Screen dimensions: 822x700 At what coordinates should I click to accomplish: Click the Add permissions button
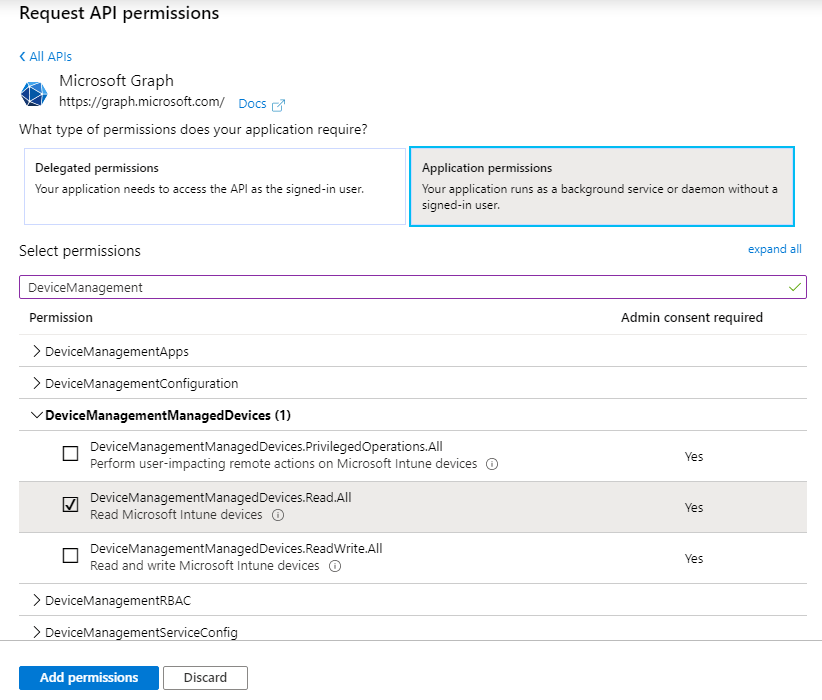(89, 678)
